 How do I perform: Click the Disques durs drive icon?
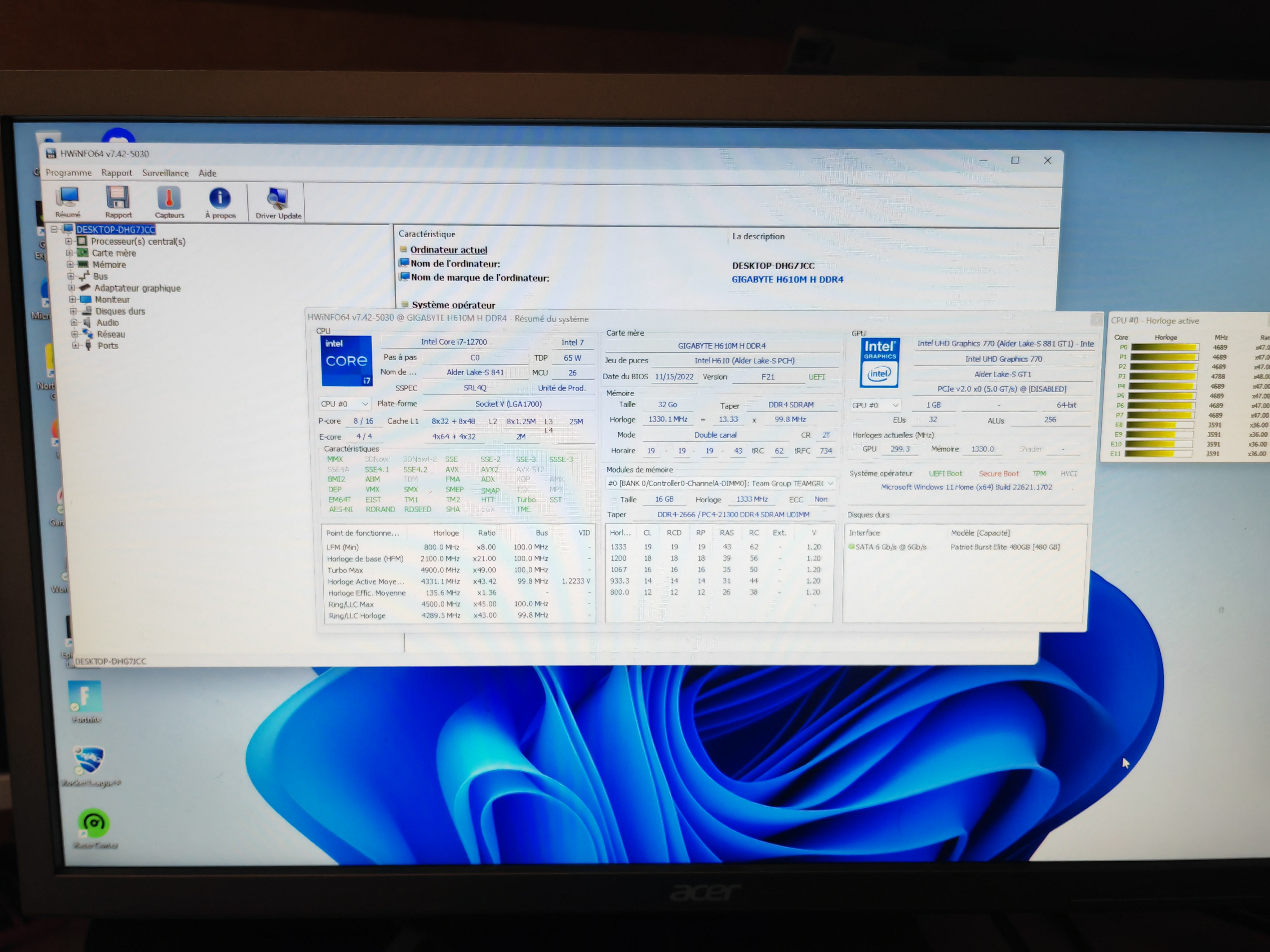tap(87, 311)
